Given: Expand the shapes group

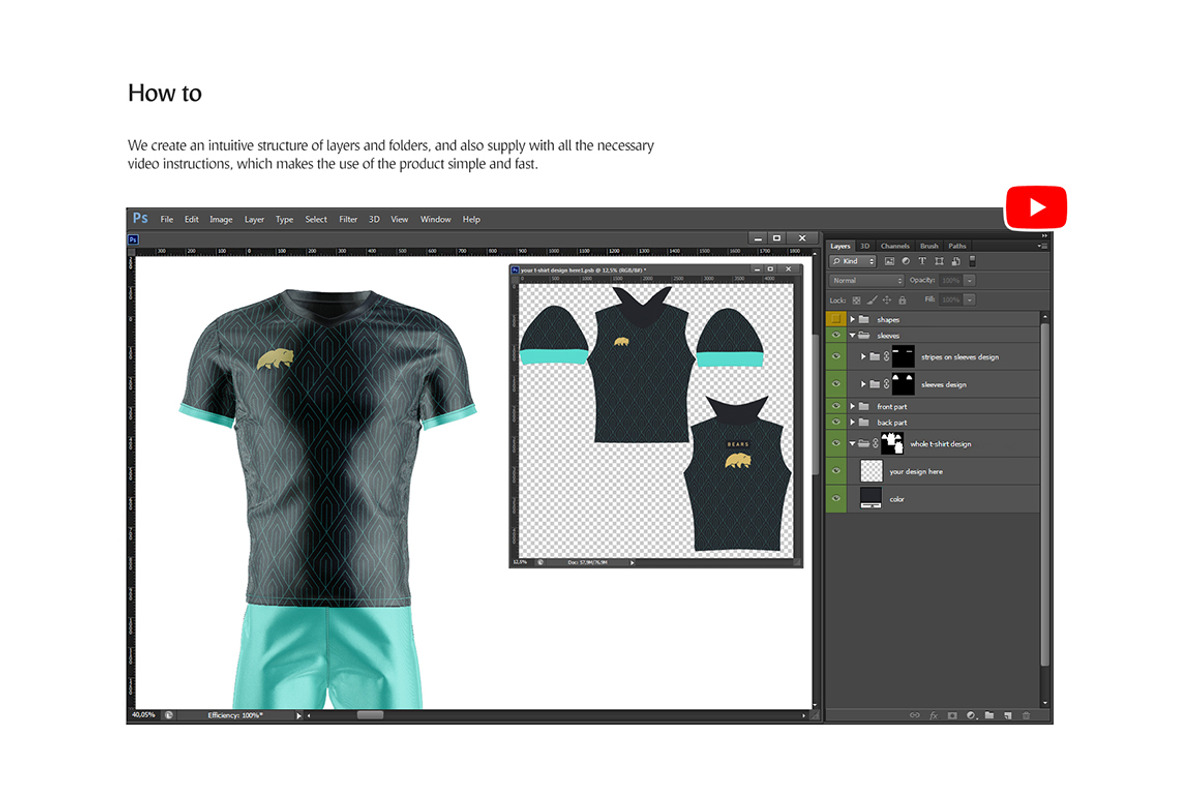Looking at the screenshot, I should click(853, 319).
